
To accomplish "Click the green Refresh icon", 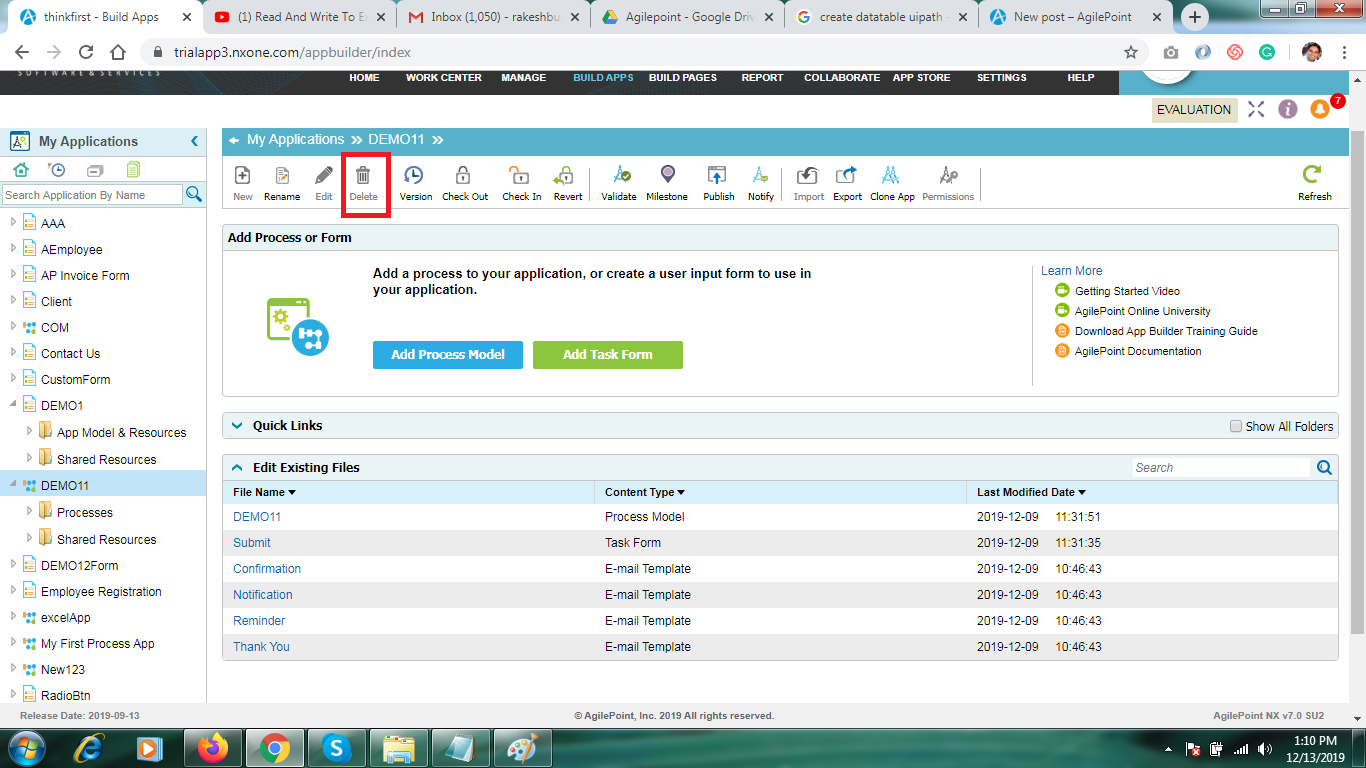I will tap(1313, 175).
